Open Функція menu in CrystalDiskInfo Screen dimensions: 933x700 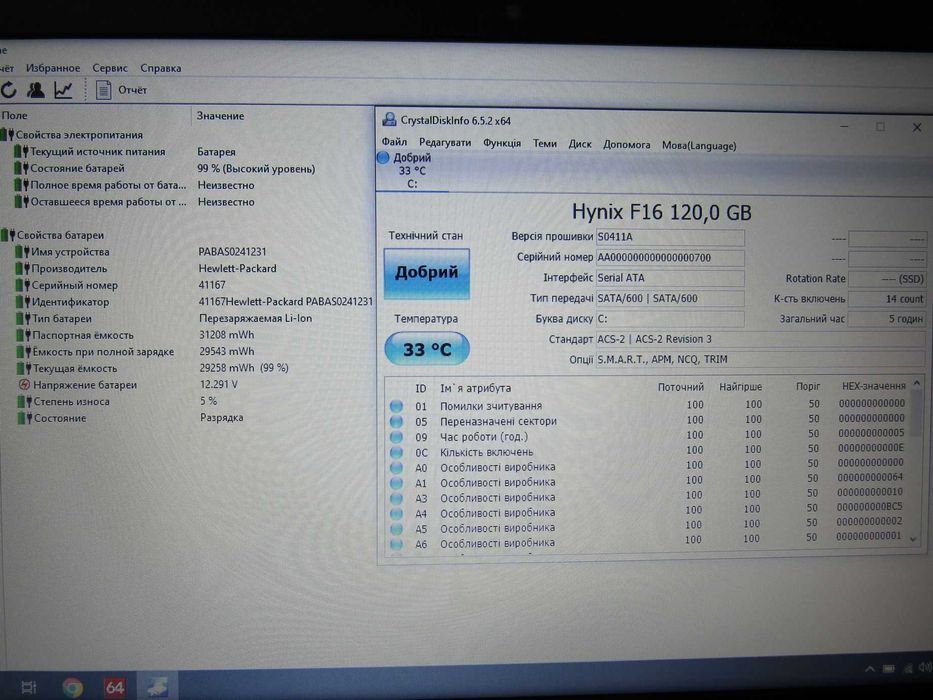pos(502,143)
